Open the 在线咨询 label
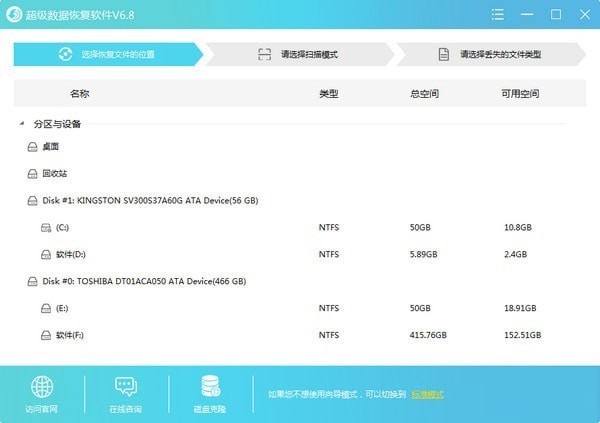Image resolution: width=600 pixels, height=423 pixels. tap(126, 409)
